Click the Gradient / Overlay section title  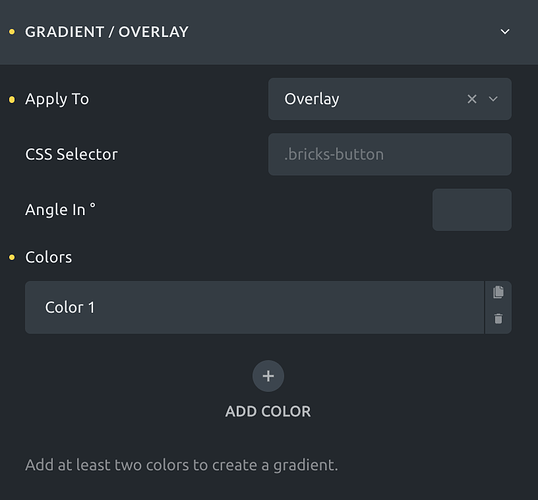click(107, 32)
